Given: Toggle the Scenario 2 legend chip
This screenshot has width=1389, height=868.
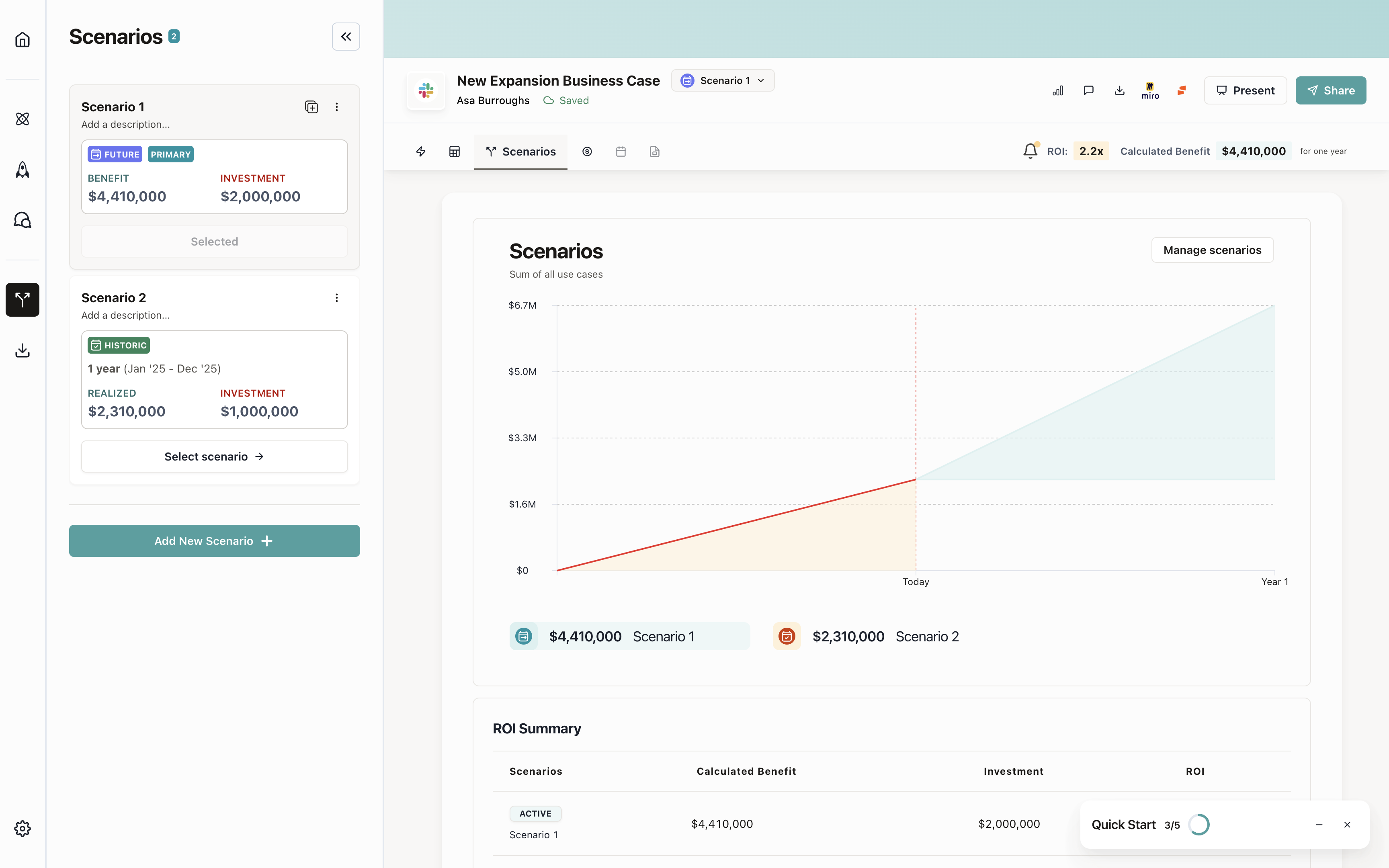Looking at the screenshot, I should pos(867,636).
